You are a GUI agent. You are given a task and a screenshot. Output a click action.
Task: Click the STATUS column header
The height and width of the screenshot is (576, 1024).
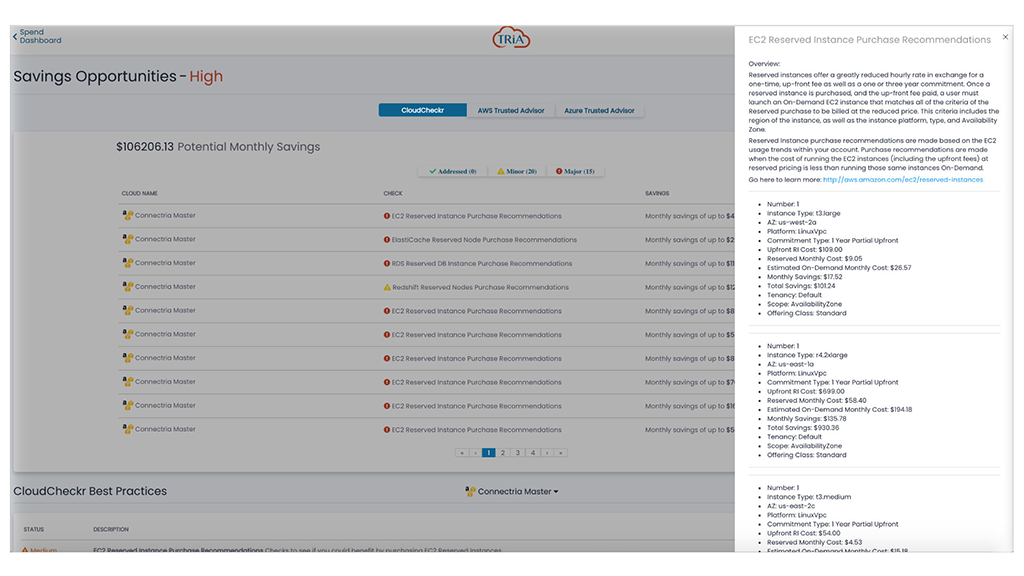click(33, 530)
